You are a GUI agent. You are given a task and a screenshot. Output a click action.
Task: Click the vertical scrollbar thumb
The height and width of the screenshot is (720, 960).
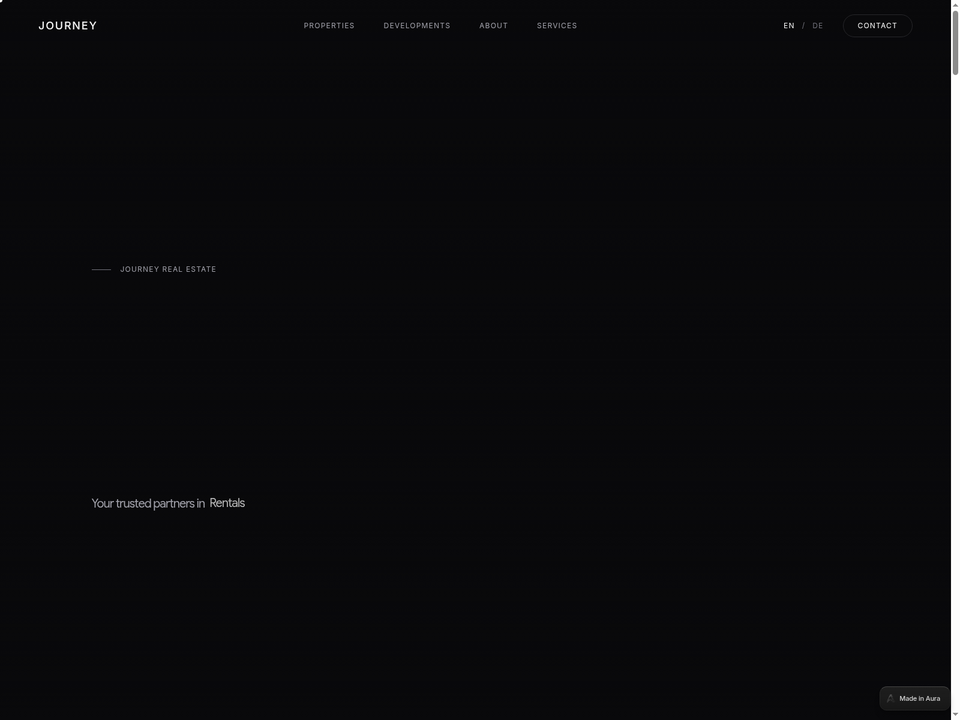955,43
